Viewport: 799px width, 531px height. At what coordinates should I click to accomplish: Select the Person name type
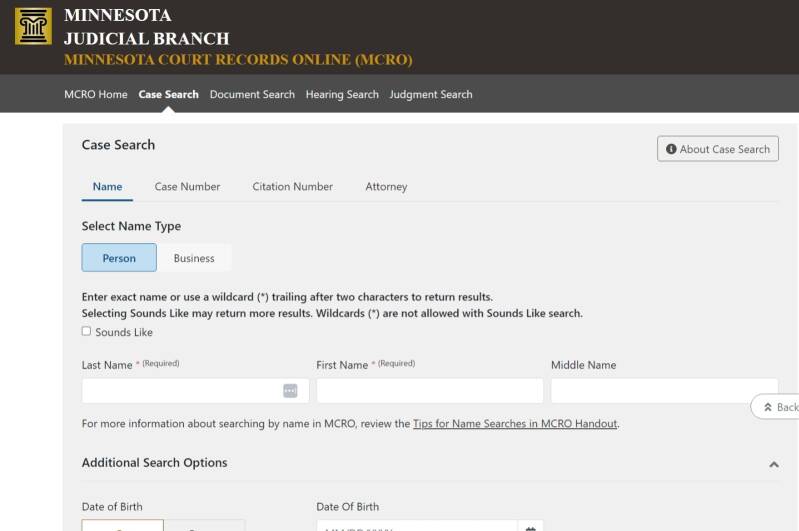[x=119, y=258]
